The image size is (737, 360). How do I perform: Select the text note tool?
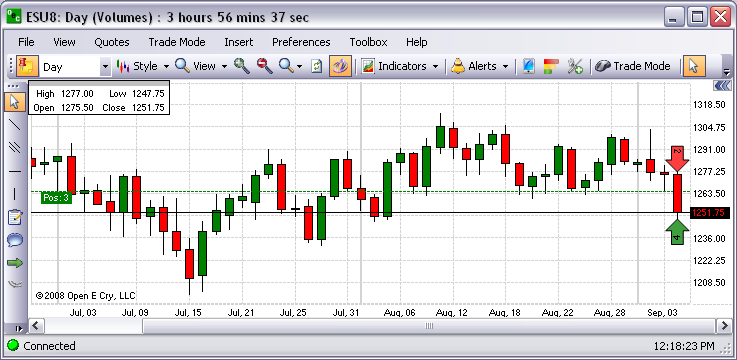coord(15,217)
